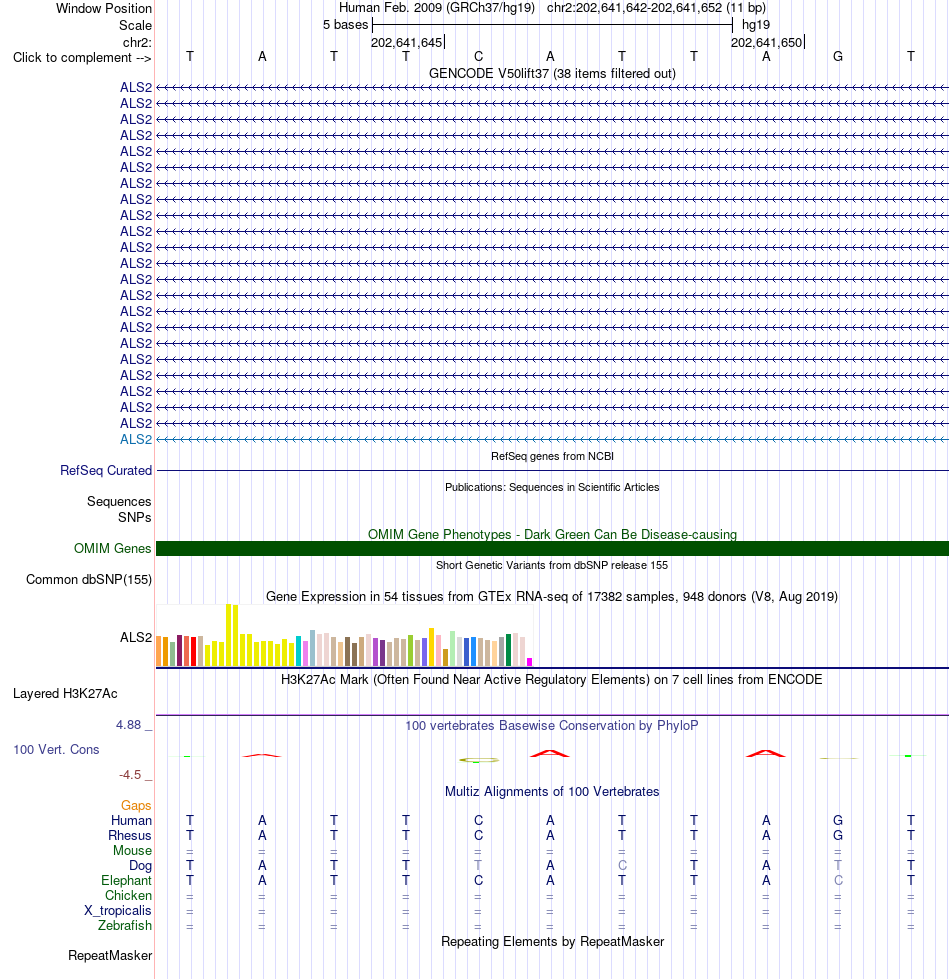This screenshot has height=979, width=950.
Task: Click the '5 bases' scale bar label
Action: point(346,25)
